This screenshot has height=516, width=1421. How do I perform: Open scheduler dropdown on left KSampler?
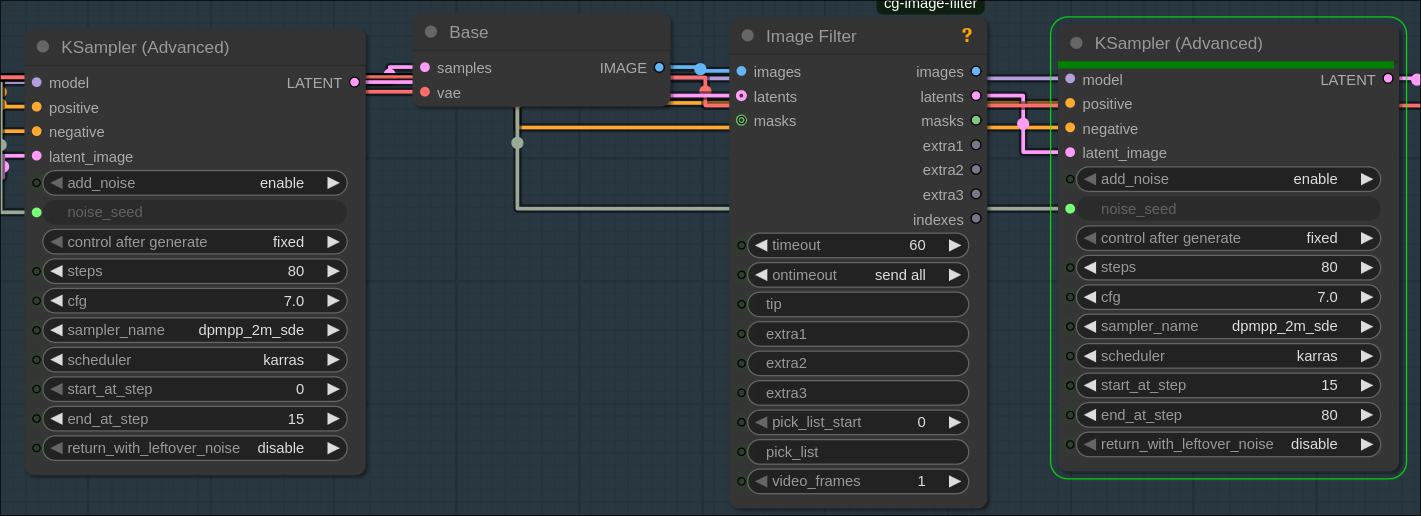point(195,360)
